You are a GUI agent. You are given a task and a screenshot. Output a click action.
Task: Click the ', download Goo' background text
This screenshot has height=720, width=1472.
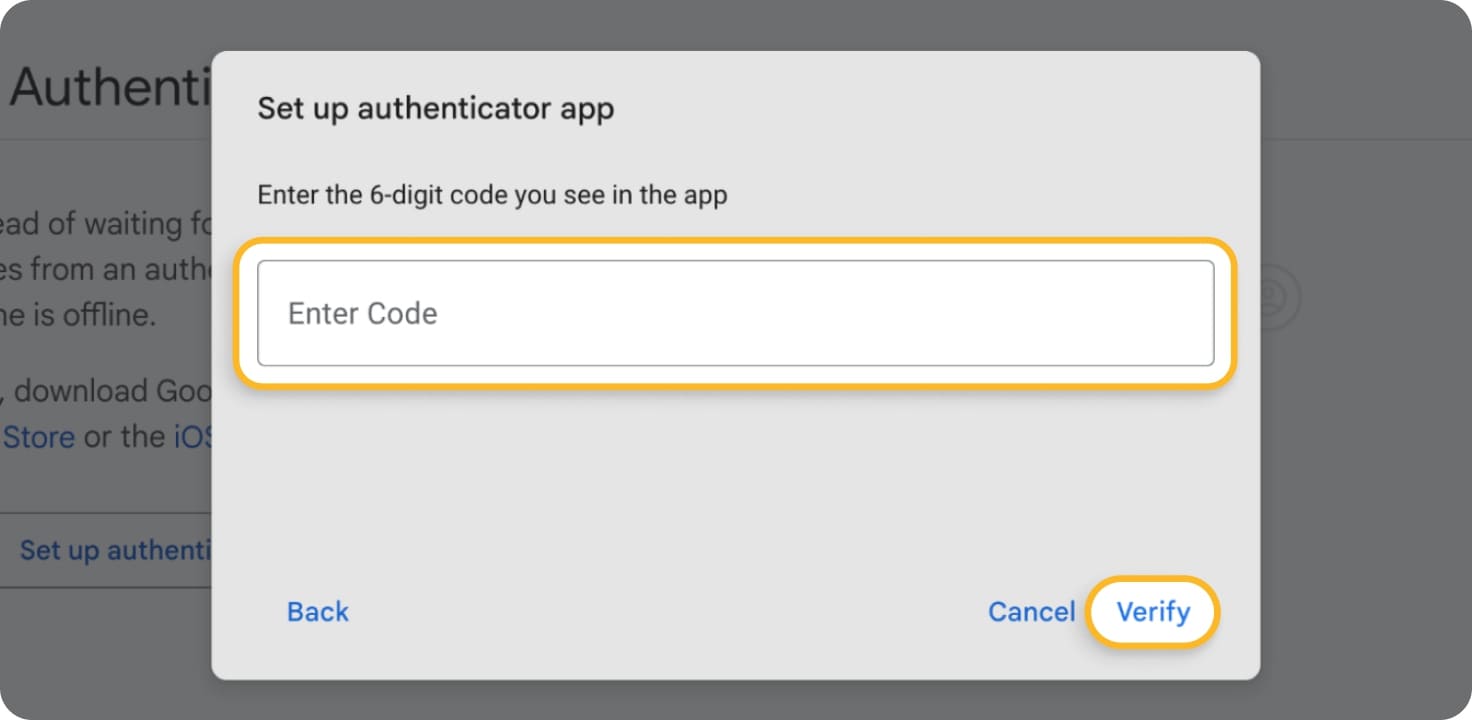tap(105, 391)
